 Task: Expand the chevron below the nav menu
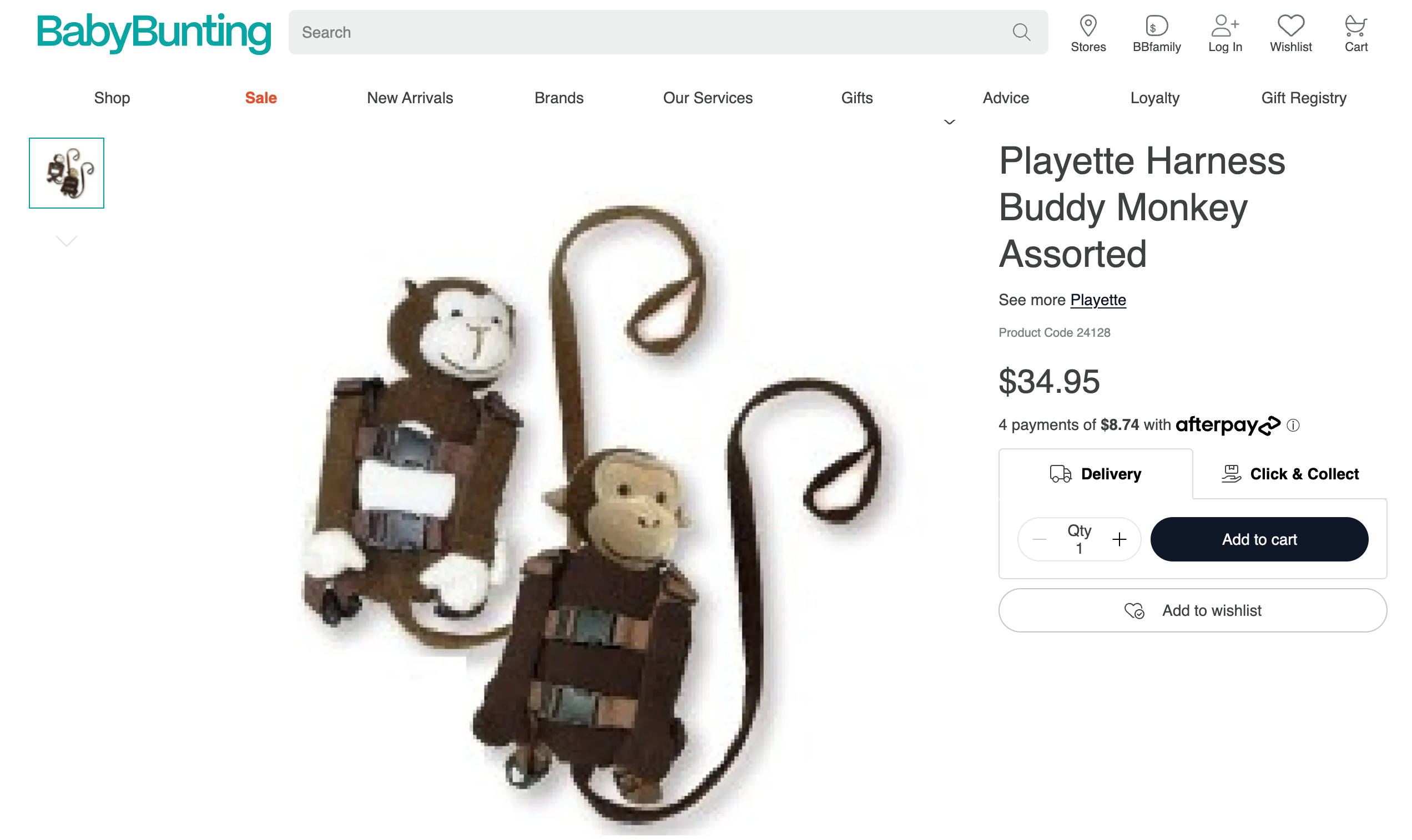[x=950, y=122]
